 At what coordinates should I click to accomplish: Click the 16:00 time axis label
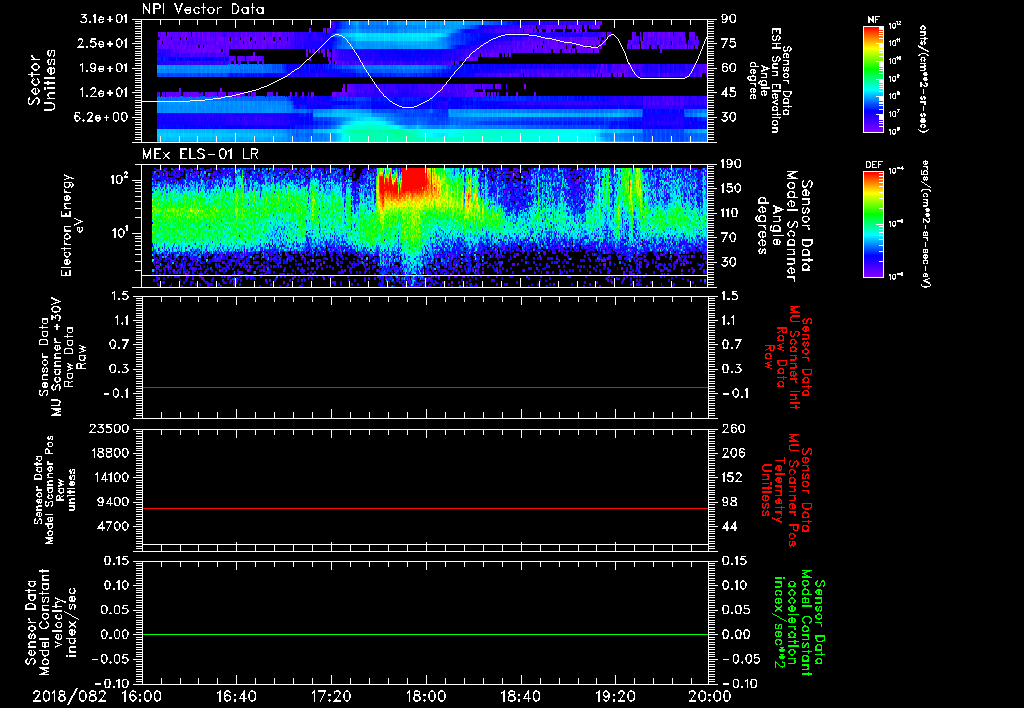[x=142, y=696]
